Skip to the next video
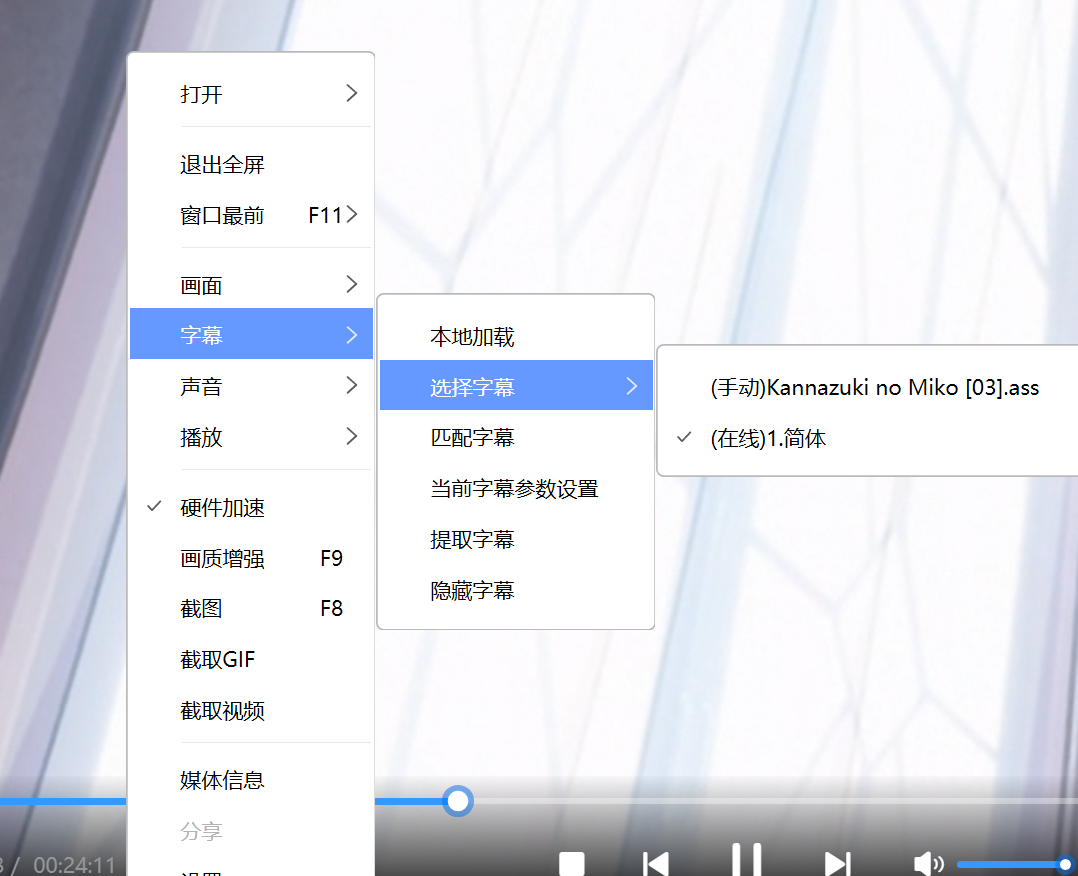The height and width of the screenshot is (876, 1078). point(836,861)
